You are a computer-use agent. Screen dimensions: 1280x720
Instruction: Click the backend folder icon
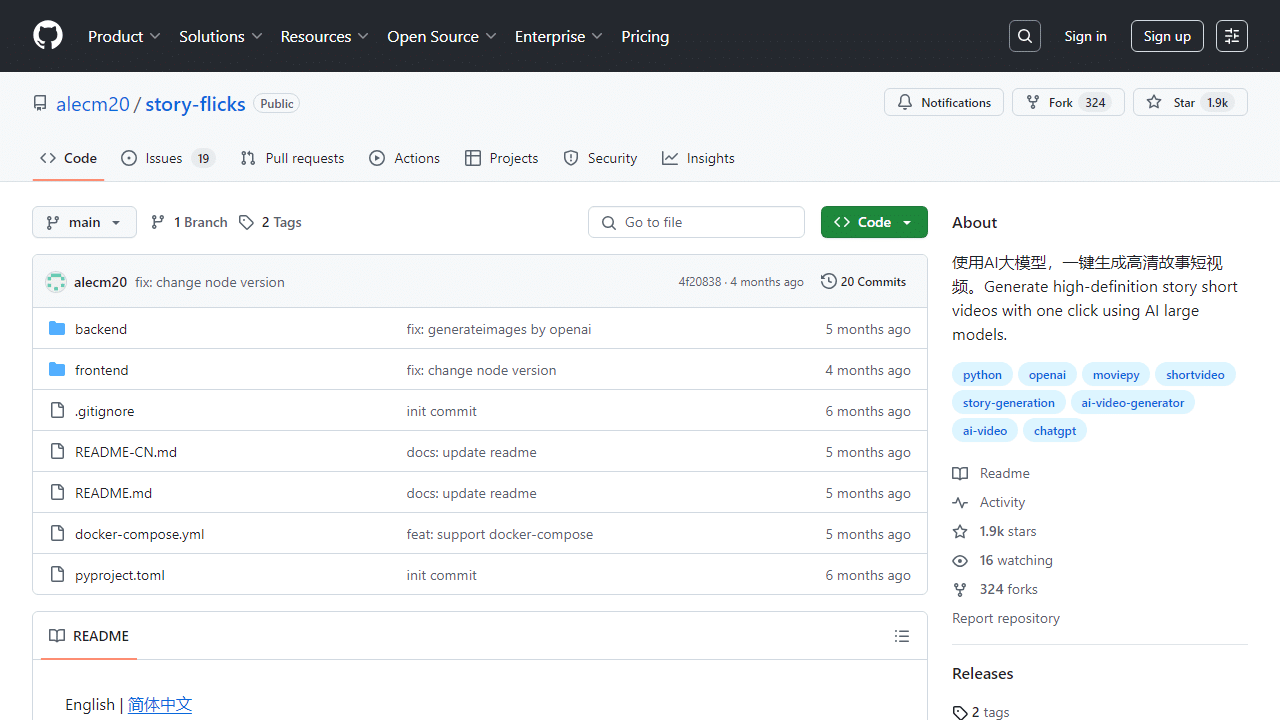click(x=57, y=329)
